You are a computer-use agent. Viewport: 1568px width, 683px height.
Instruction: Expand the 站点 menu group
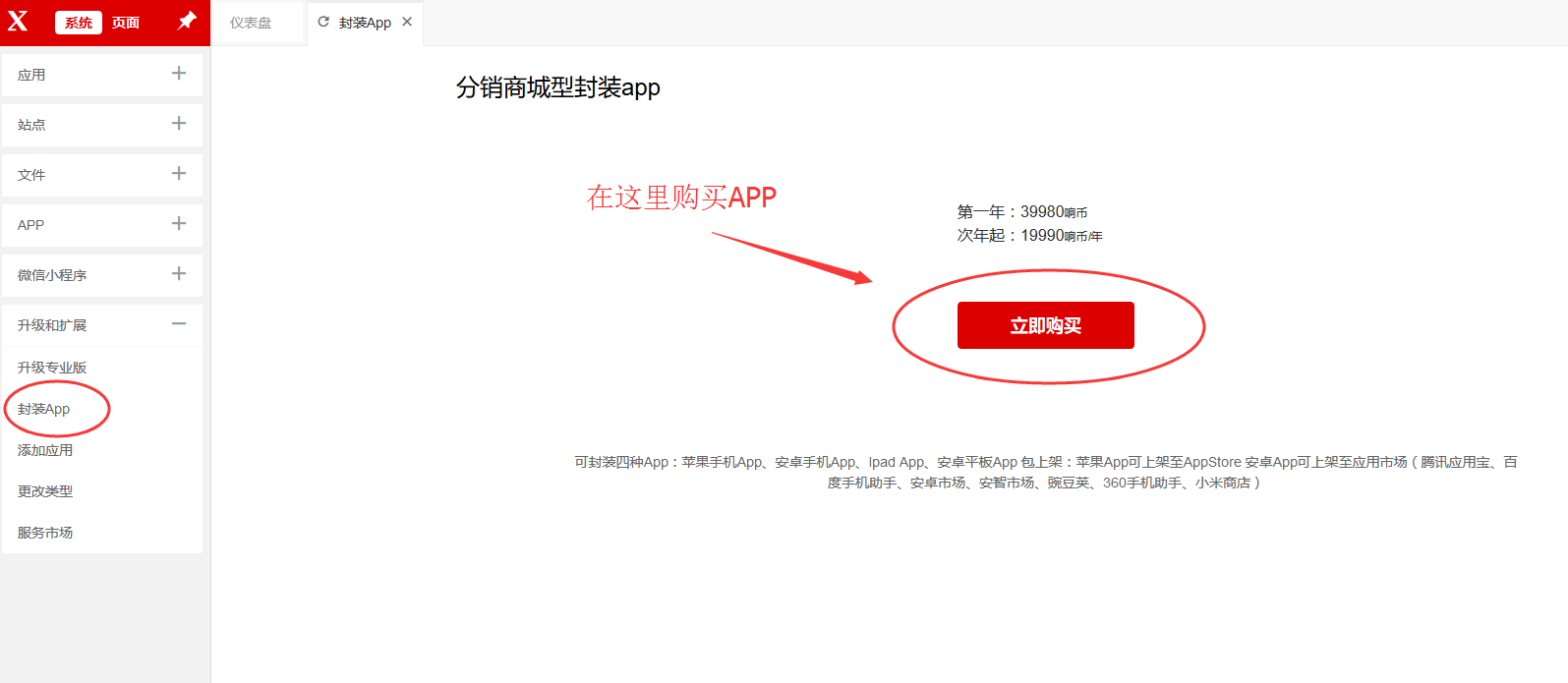(x=178, y=124)
